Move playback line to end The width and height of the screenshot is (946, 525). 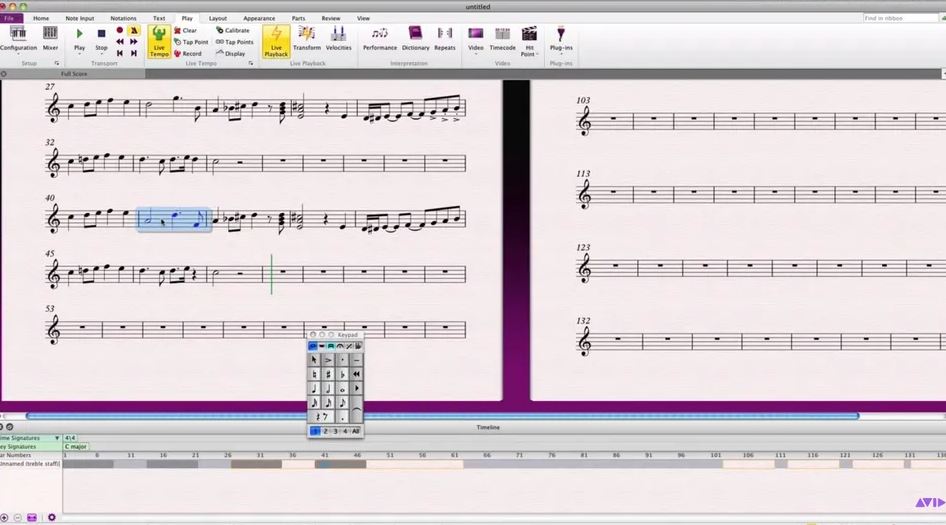click(x=134, y=53)
